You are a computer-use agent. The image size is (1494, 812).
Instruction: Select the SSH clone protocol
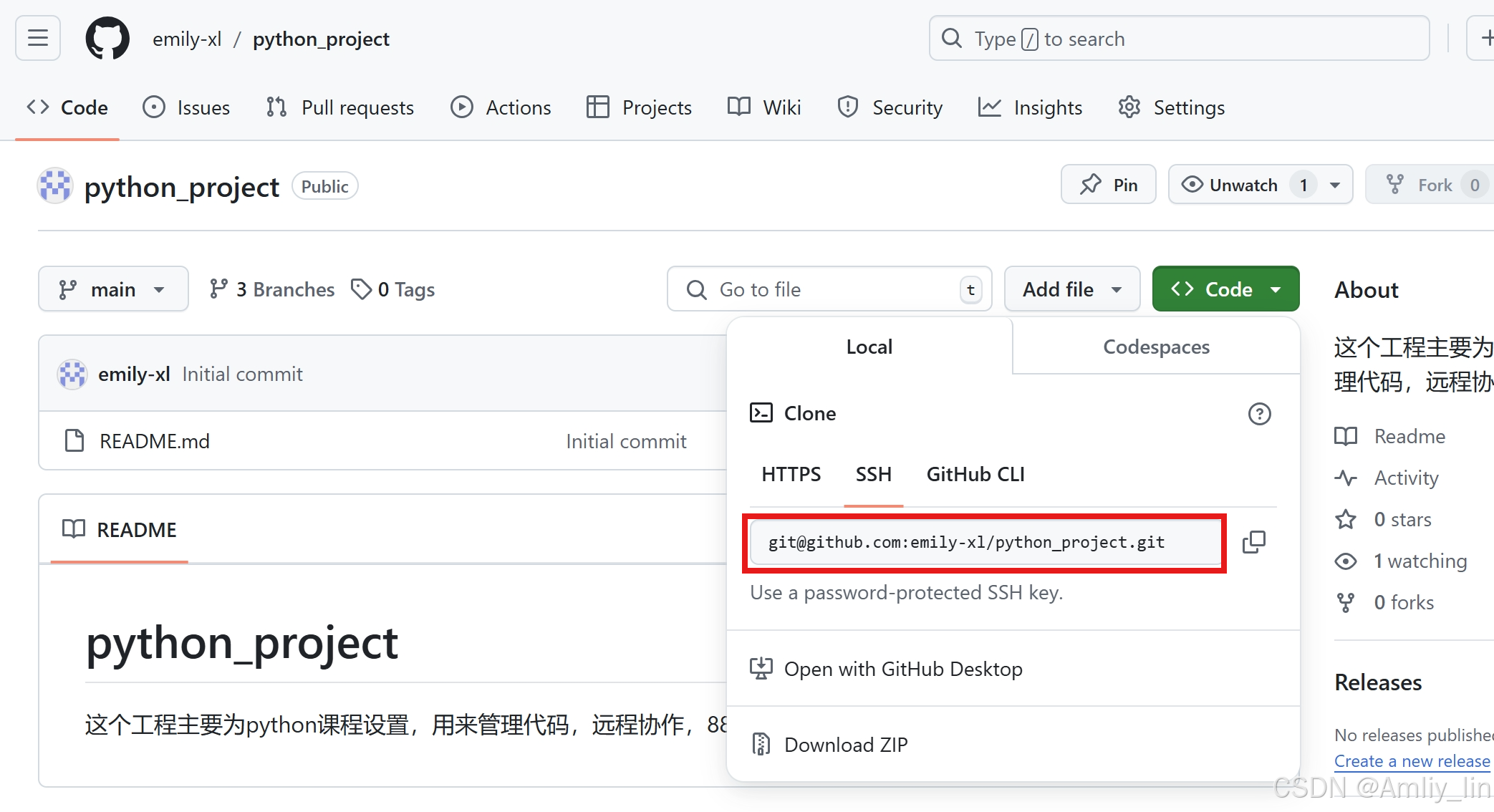click(873, 474)
